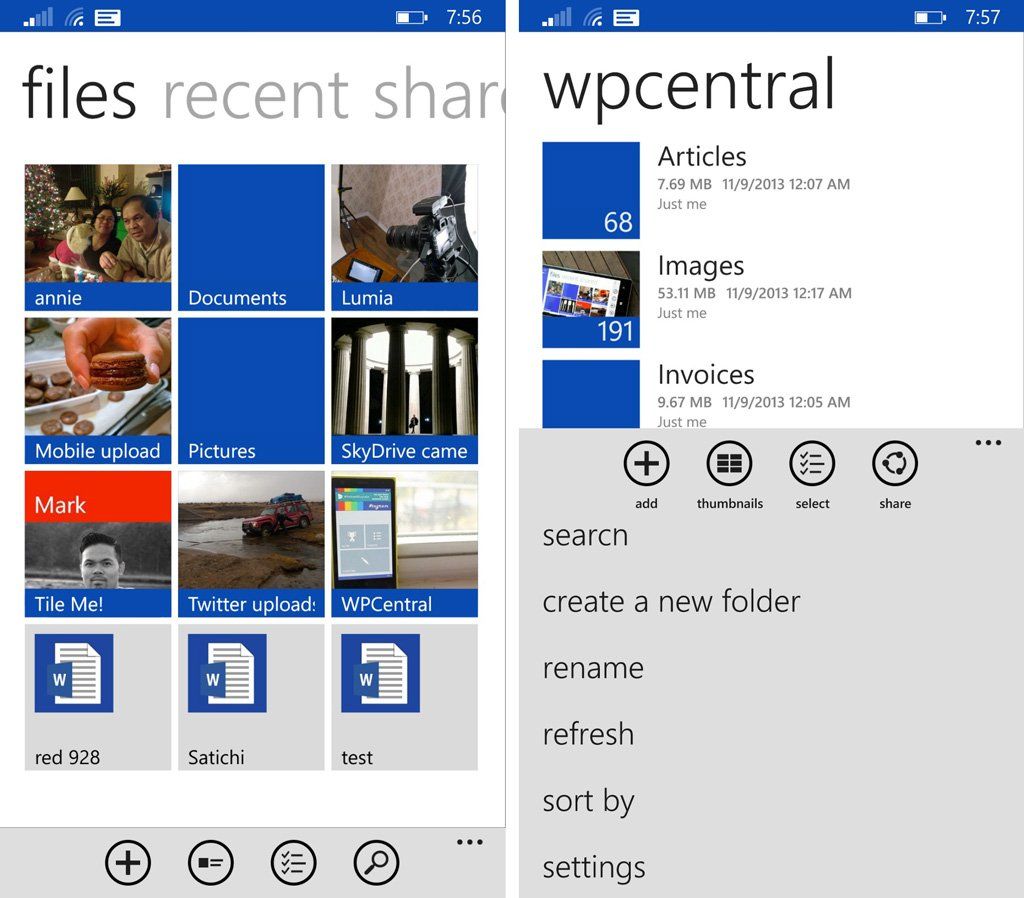Choose create a new folder from the menu
1024x898 pixels.
[x=671, y=601]
